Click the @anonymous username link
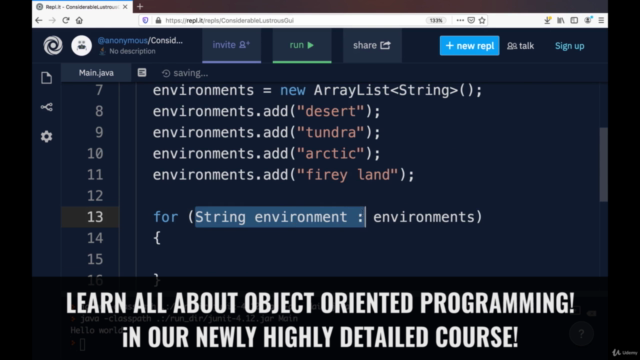 tap(122, 40)
